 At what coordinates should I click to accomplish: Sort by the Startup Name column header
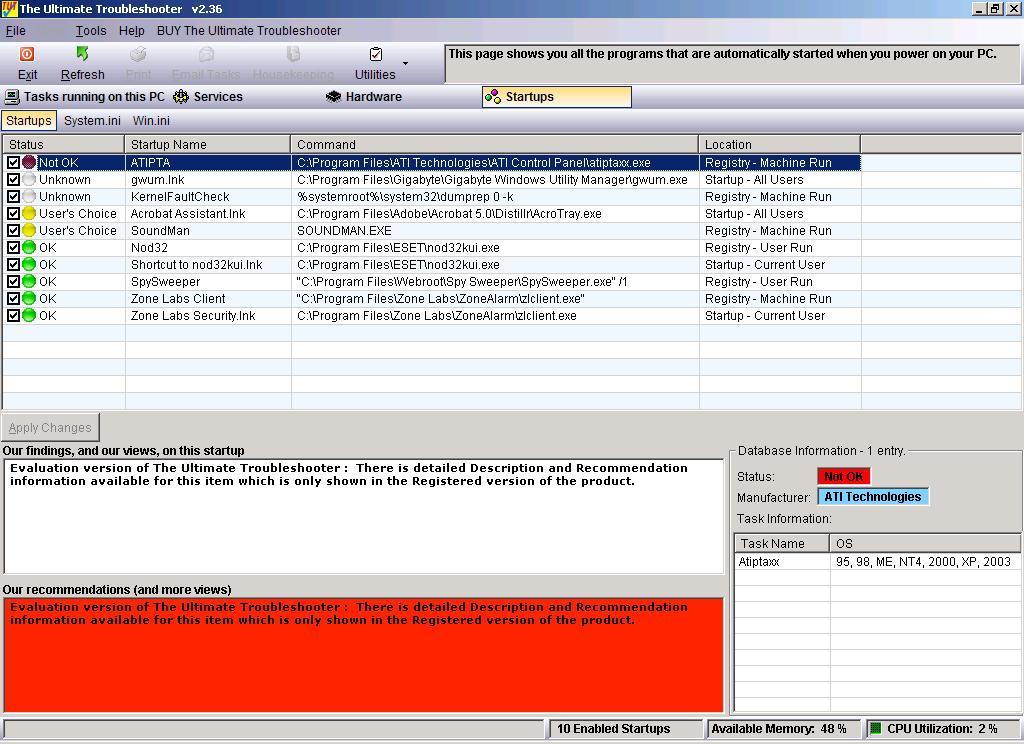pyautogui.click(x=208, y=144)
